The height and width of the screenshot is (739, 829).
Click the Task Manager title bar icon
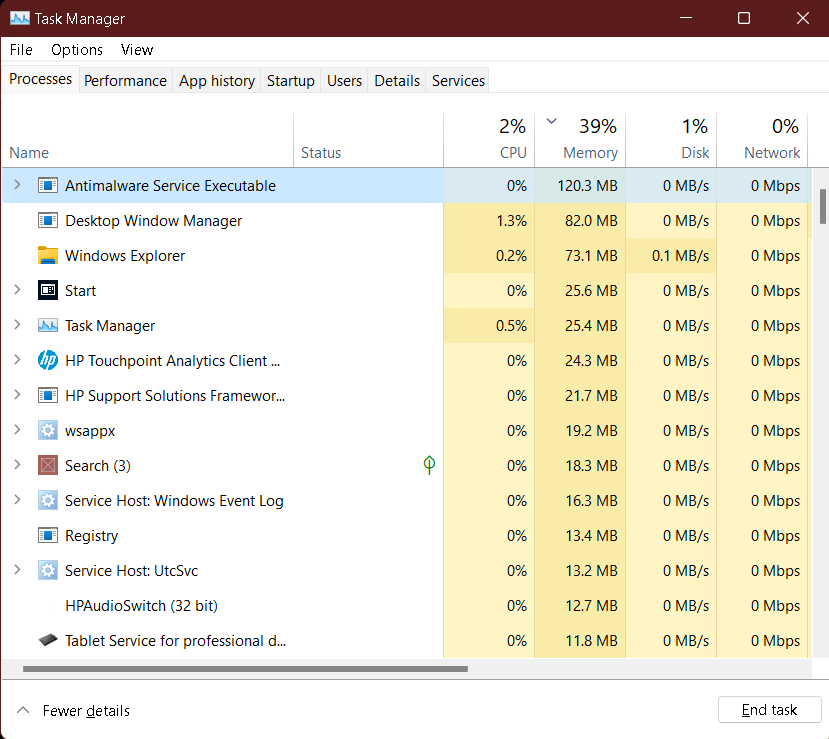(x=20, y=19)
